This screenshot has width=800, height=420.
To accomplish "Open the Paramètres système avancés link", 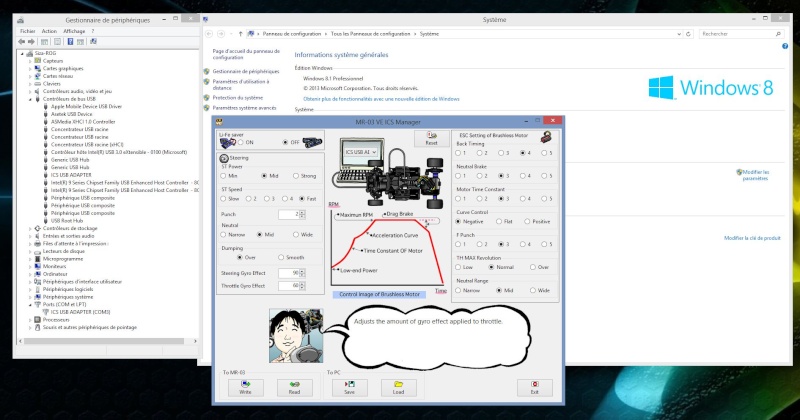I will pyautogui.click(x=244, y=108).
